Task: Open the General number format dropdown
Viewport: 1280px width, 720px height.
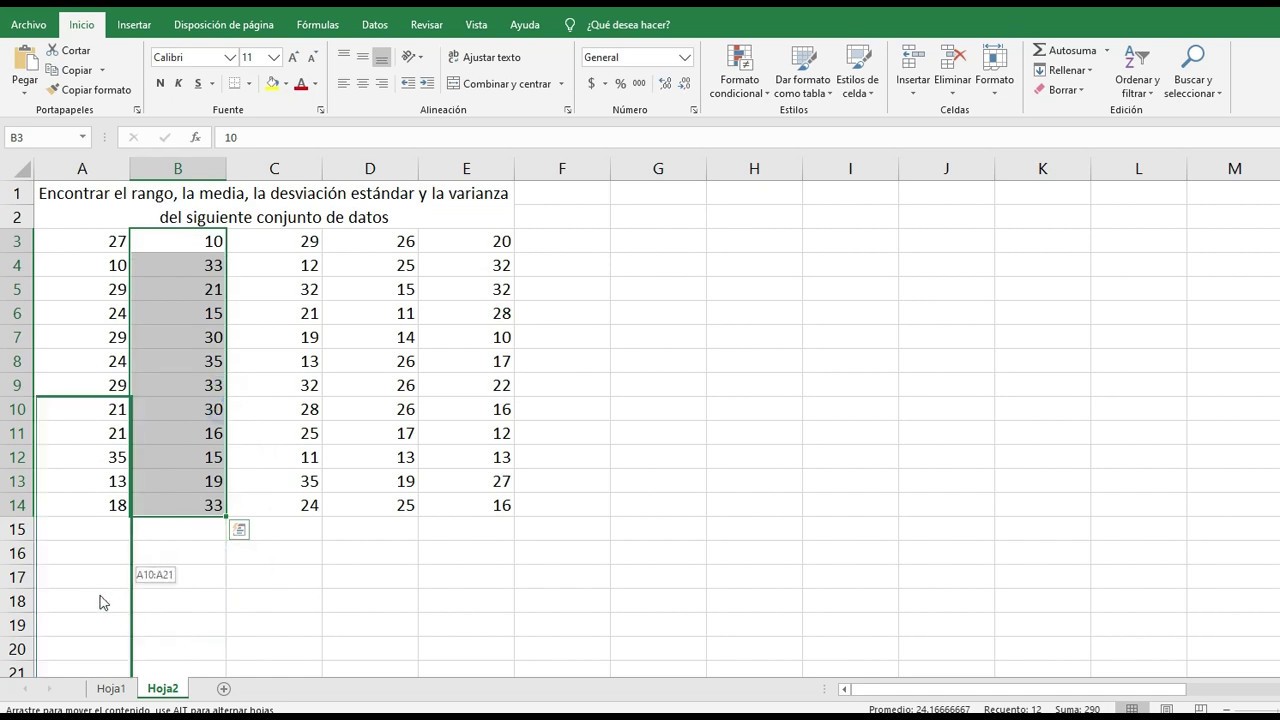Action: pyautogui.click(x=637, y=57)
